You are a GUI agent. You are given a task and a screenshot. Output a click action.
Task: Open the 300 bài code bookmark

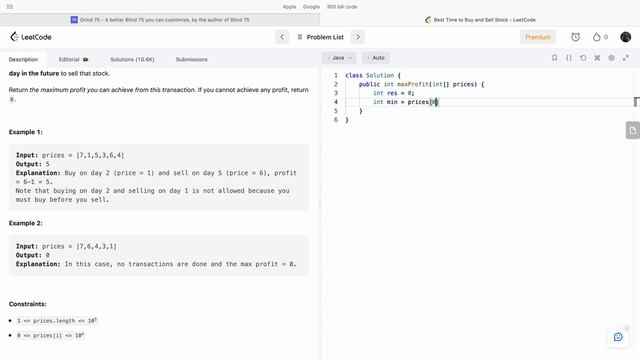[x=342, y=7]
